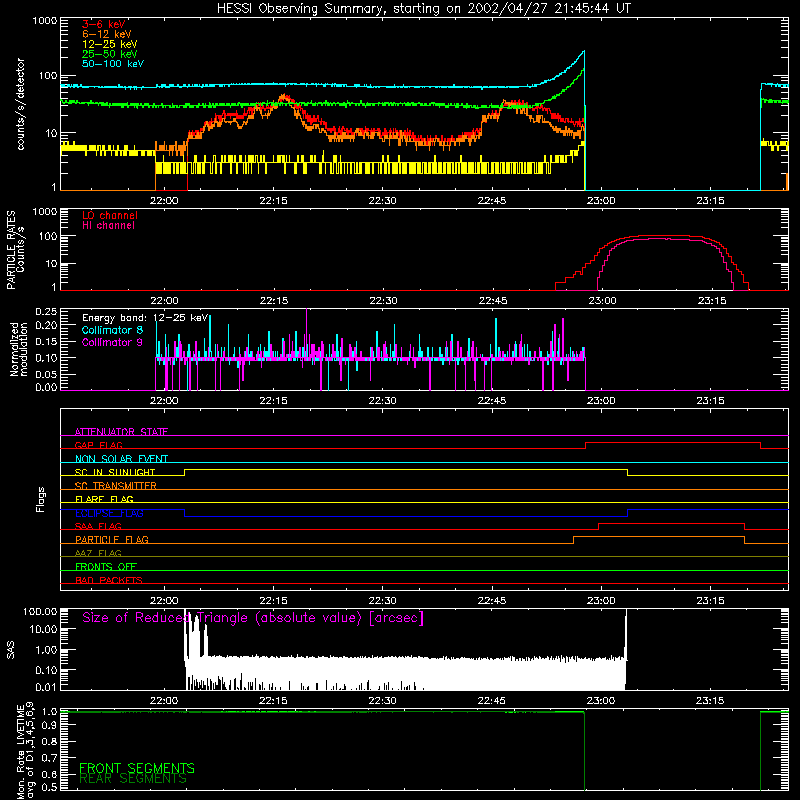Screen dimensions: 800x800
Task: Select the 'REAR SEGMENTS' legend label
Action: [133, 779]
